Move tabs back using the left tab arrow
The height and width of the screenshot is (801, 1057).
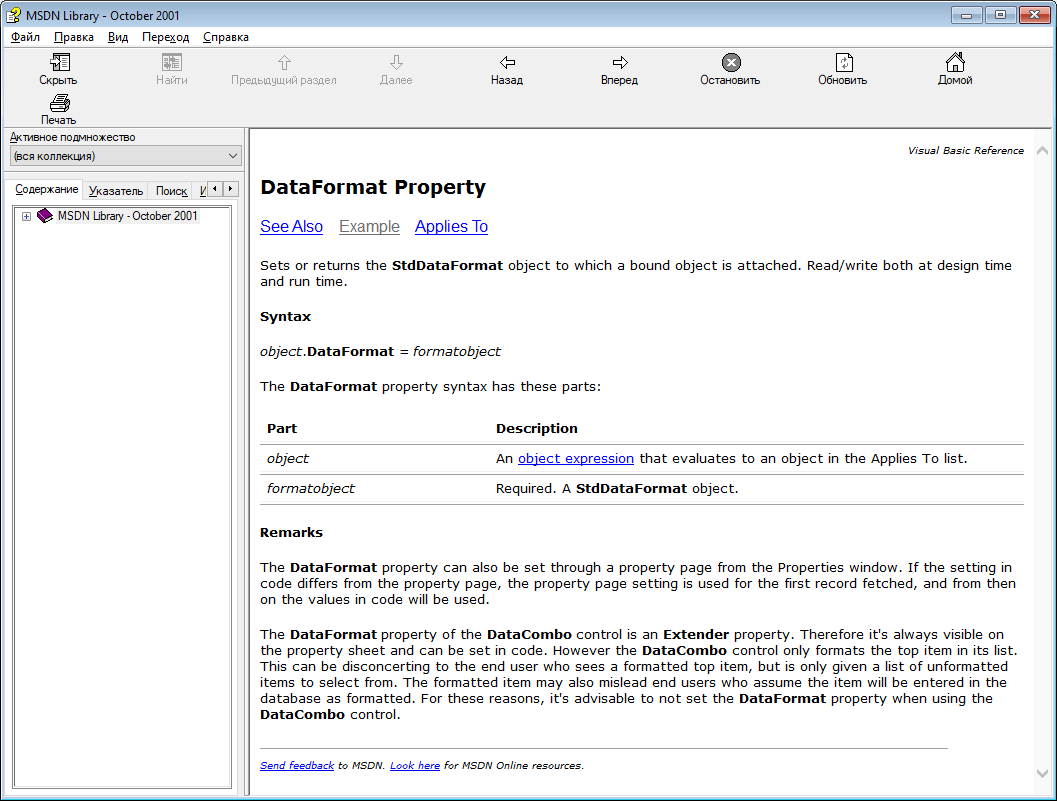point(215,189)
